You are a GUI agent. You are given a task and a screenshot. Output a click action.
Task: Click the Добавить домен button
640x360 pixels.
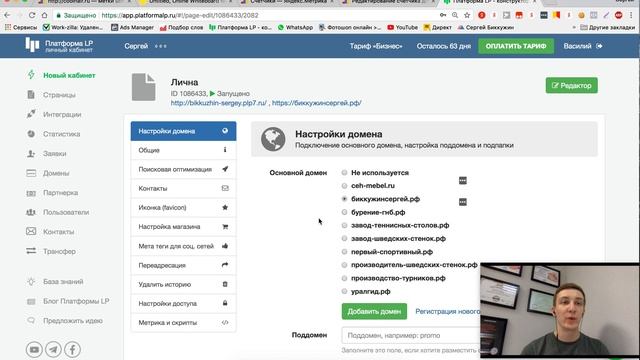374,311
